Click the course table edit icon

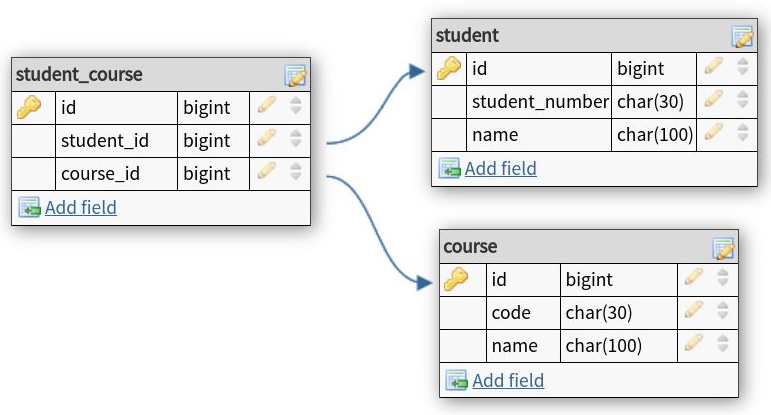point(723,248)
